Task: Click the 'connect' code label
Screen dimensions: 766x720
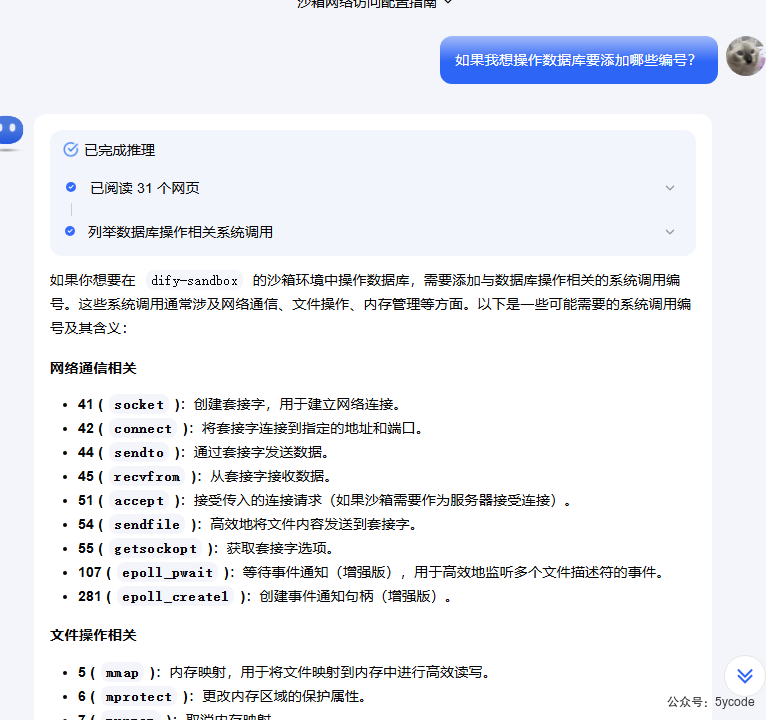Action: click(x=143, y=428)
